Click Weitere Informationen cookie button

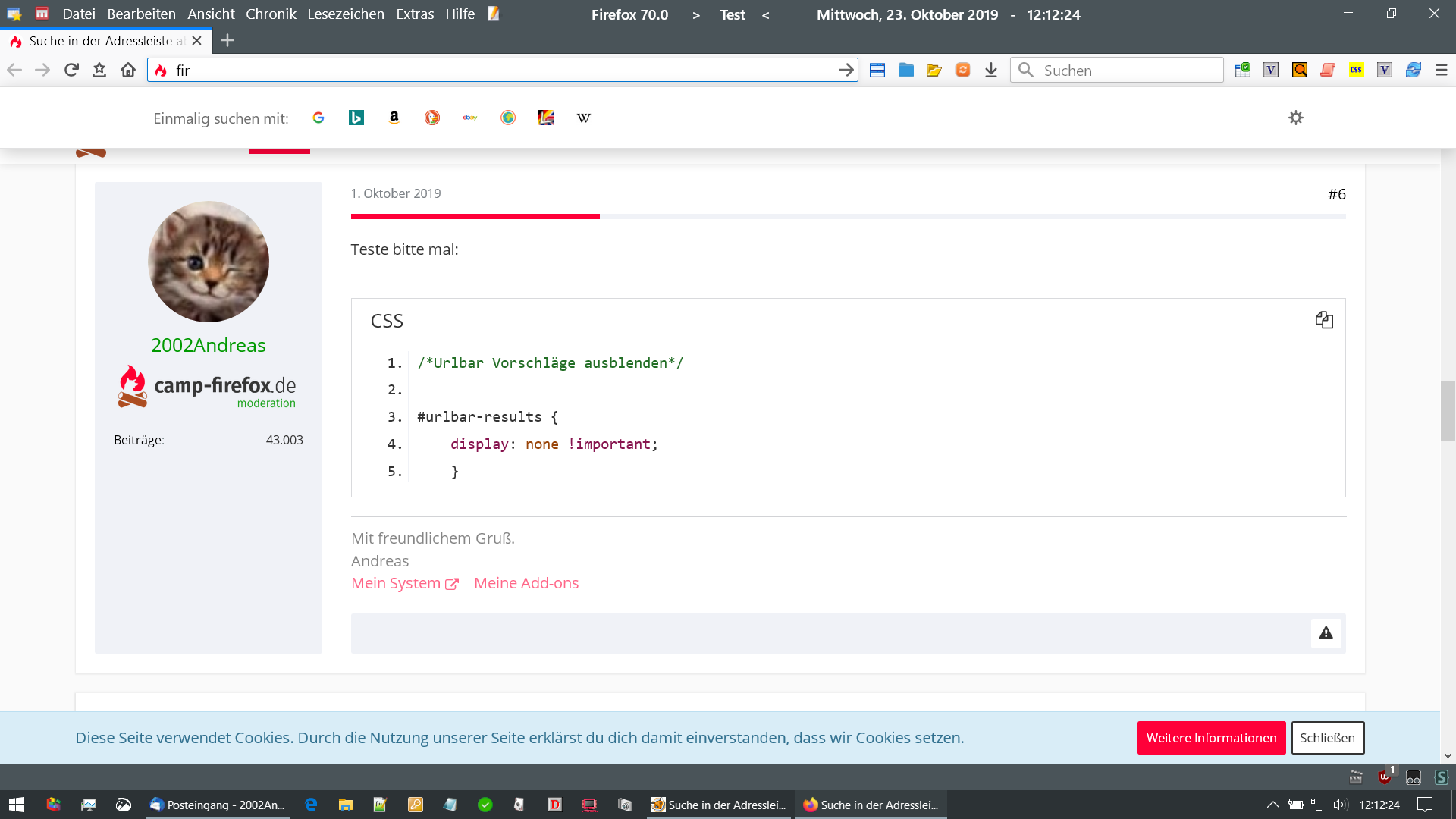coord(1211,738)
